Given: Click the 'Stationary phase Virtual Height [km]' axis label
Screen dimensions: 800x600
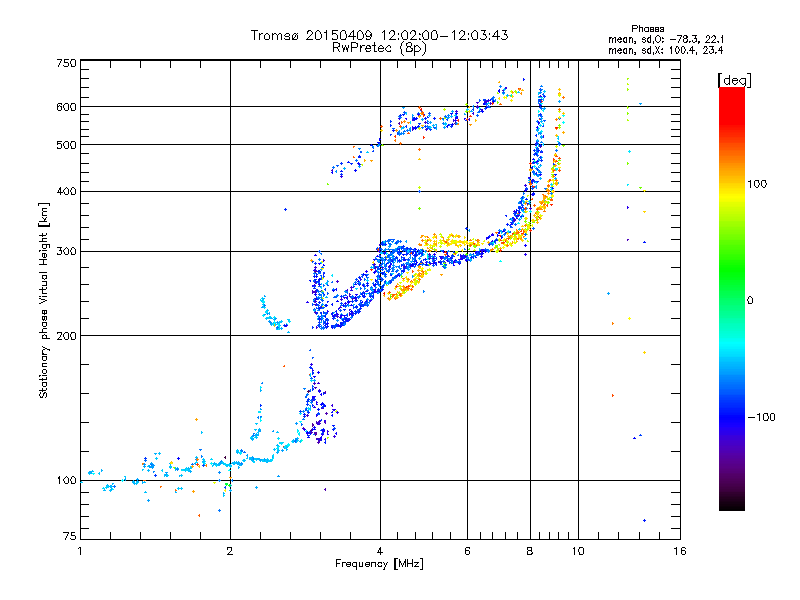Looking at the screenshot, I should (x=43, y=301).
